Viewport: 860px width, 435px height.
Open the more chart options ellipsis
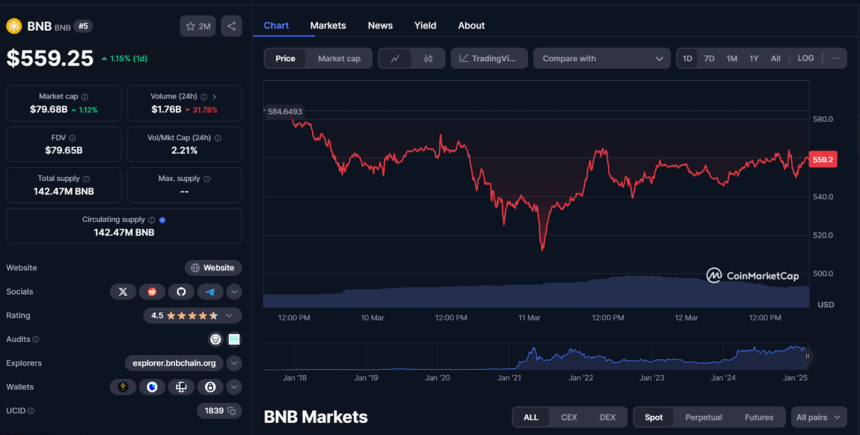(x=836, y=58)
